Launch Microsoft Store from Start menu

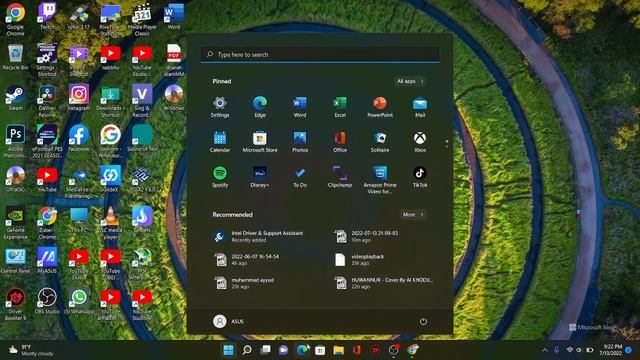coord(260,142)
